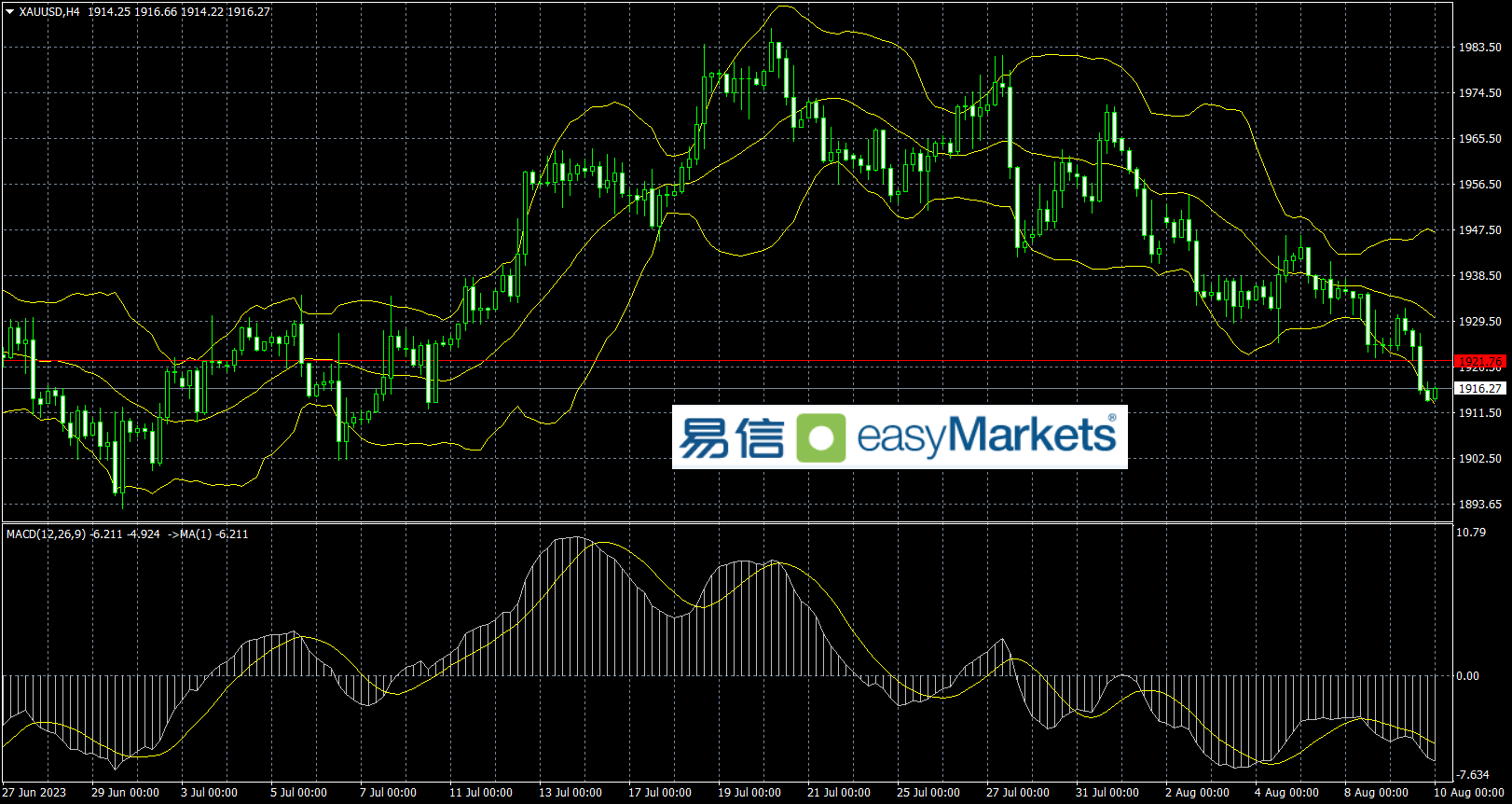The height and width of the screenshot is (804, 1512).
Task: Click the 1965.50 price axis label
Action: pos(1480,139)
